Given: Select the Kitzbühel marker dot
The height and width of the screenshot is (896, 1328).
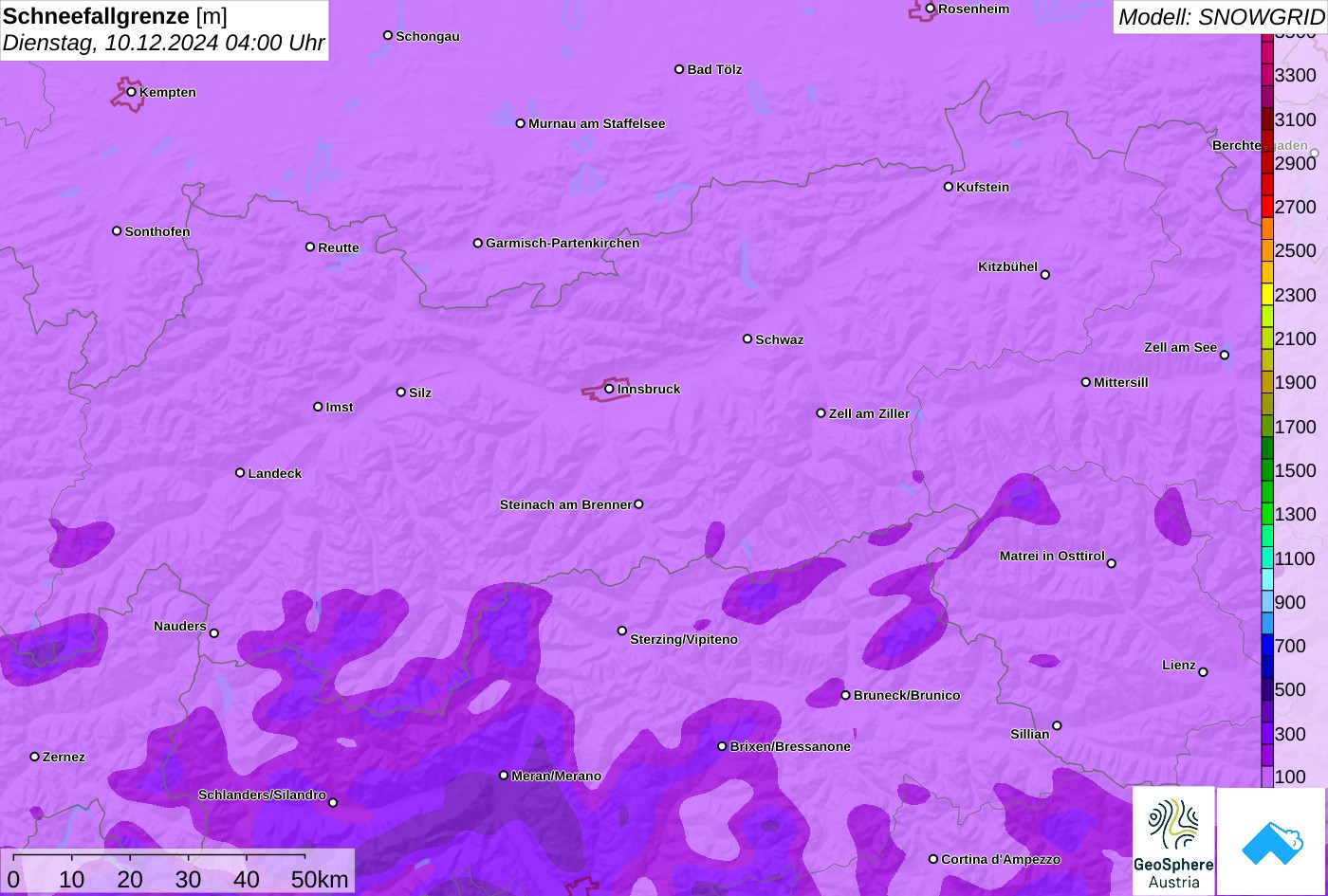Looking at the screenshot, I should 1044,275.
